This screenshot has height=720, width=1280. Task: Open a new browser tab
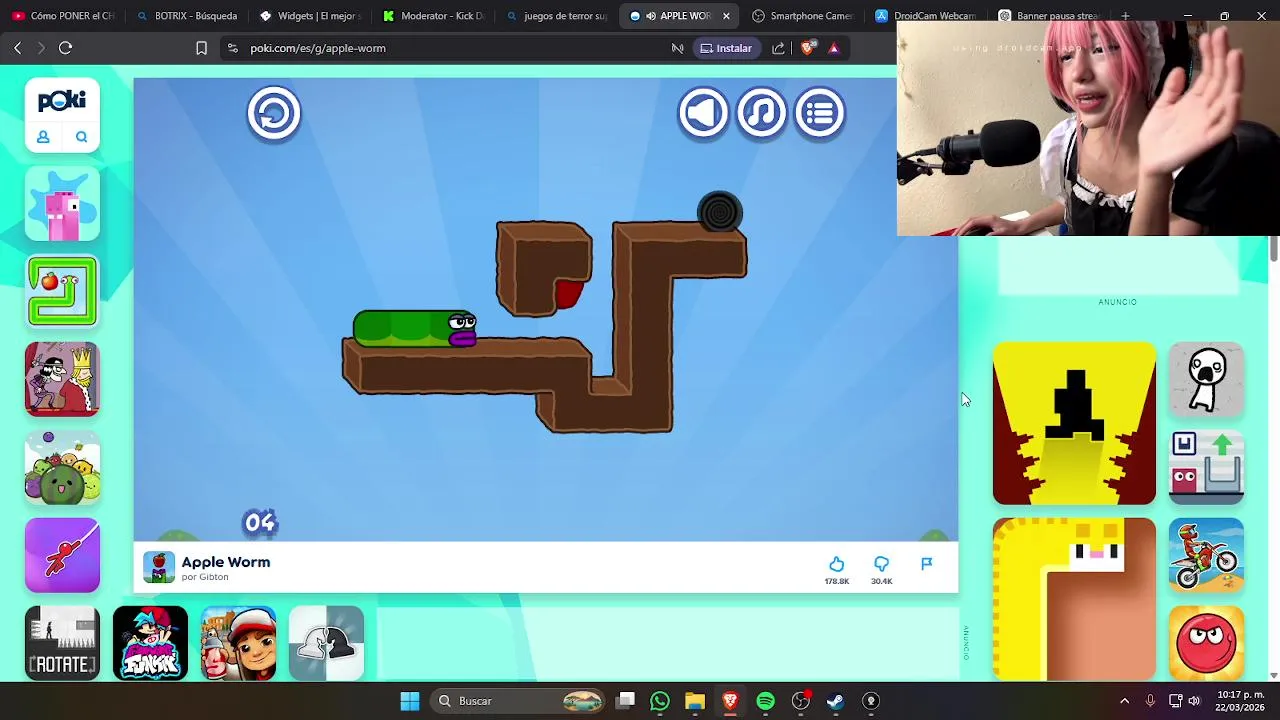point(1125,16)
